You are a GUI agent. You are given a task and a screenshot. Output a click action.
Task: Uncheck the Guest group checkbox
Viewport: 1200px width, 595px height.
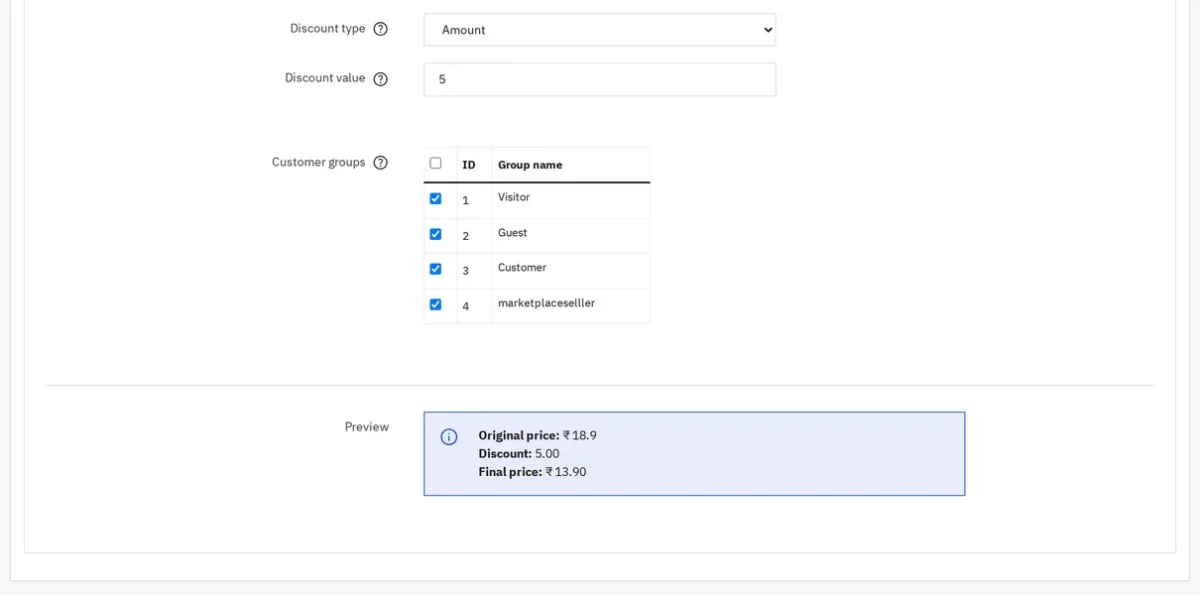435,234
